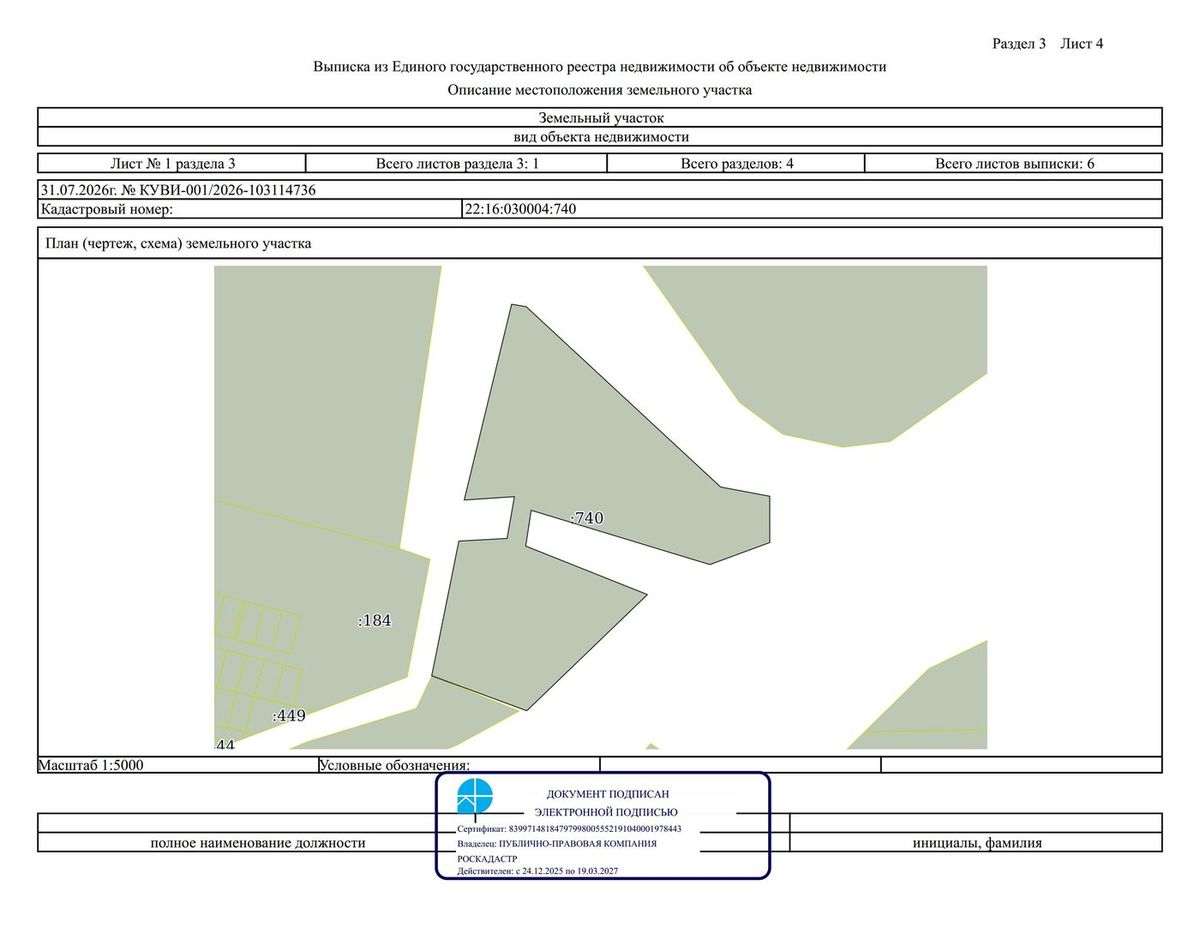The width and height of the screenshot is (1200, 927).
Task: Click the subtitle 'Описание местоположения земельного участка'
Action: pyautogui.click(x=600, y=90)
